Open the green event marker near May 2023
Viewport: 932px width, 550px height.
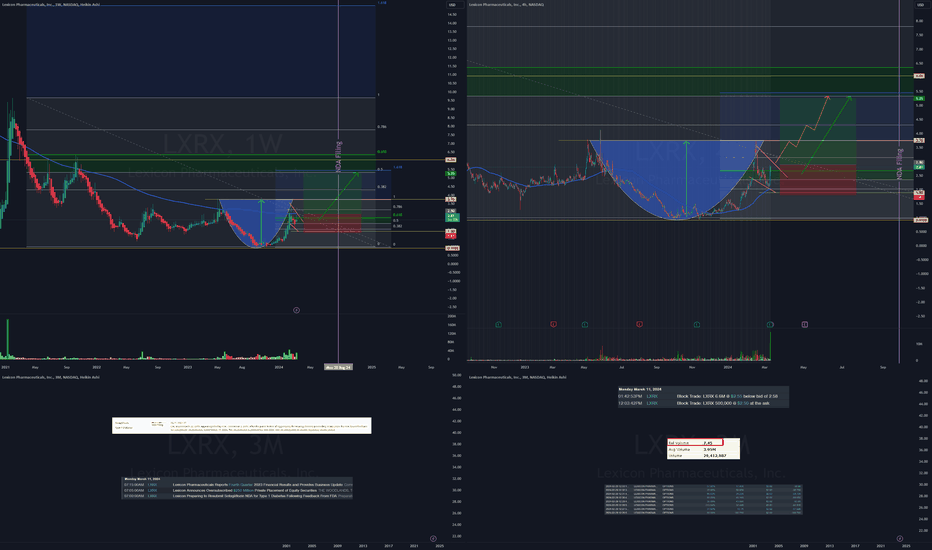point(585,325)
